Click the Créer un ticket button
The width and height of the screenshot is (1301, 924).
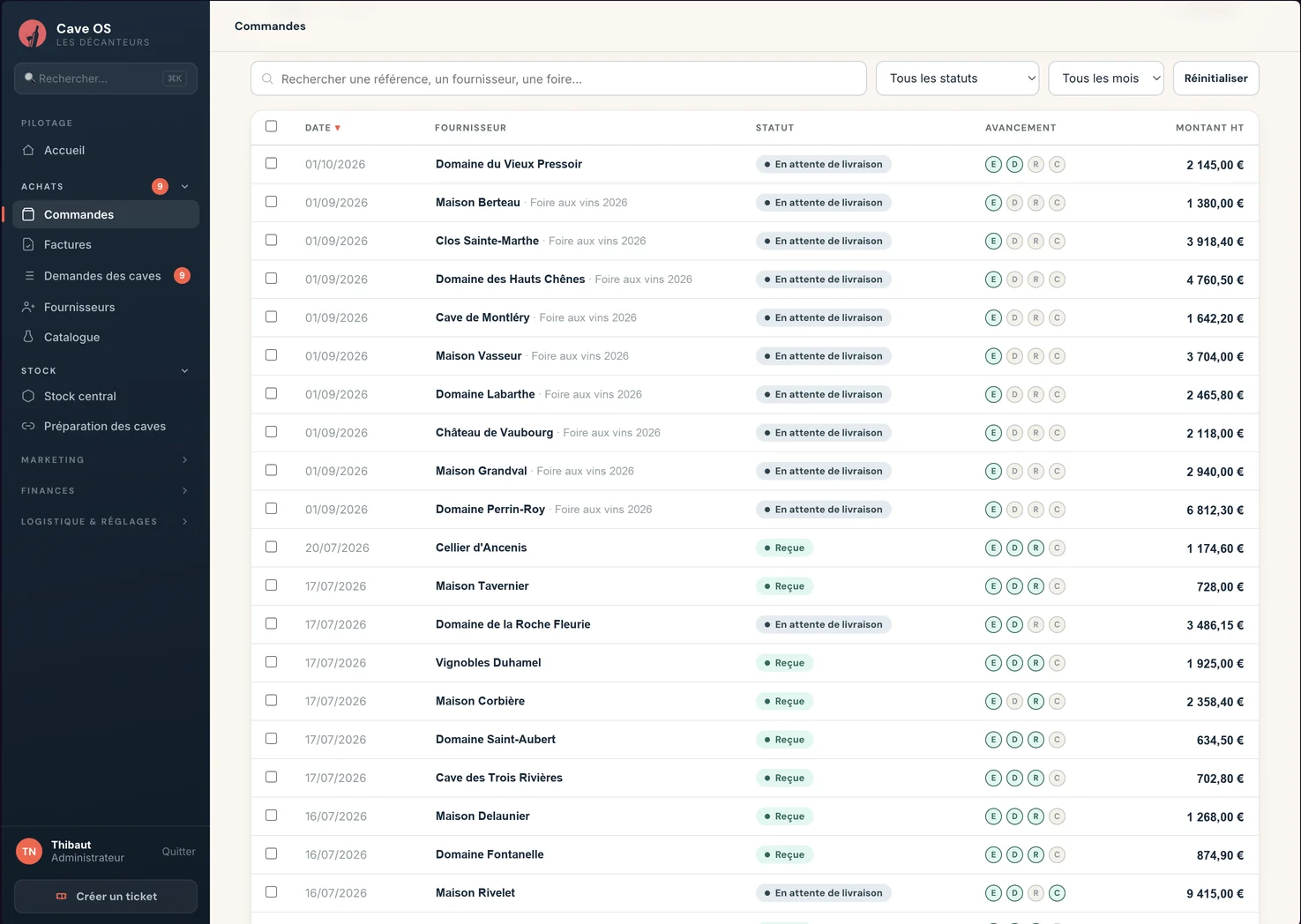pyautogui.click(x=106, y=896)
